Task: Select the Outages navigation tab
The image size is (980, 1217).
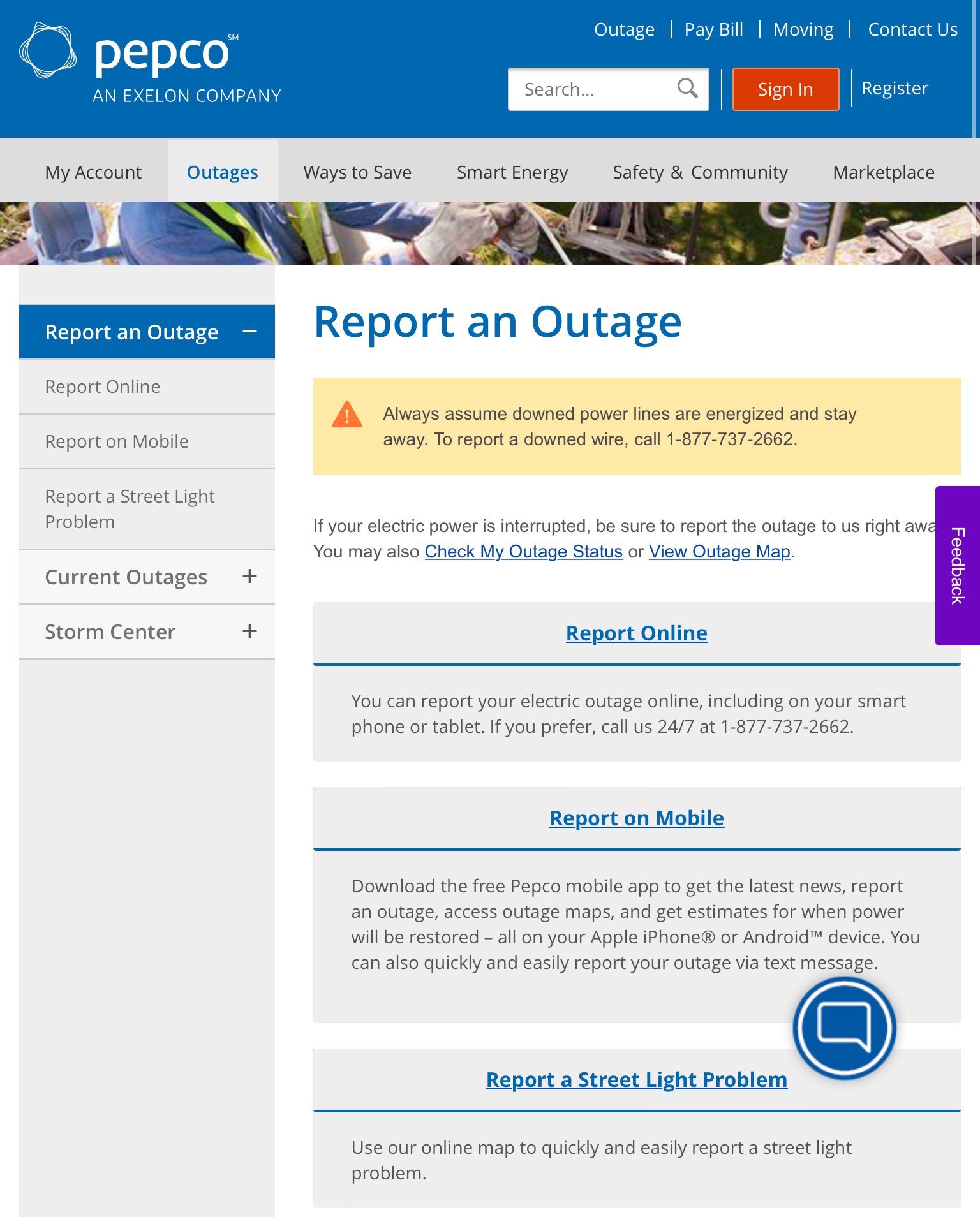Action: [x=222, y=172]
